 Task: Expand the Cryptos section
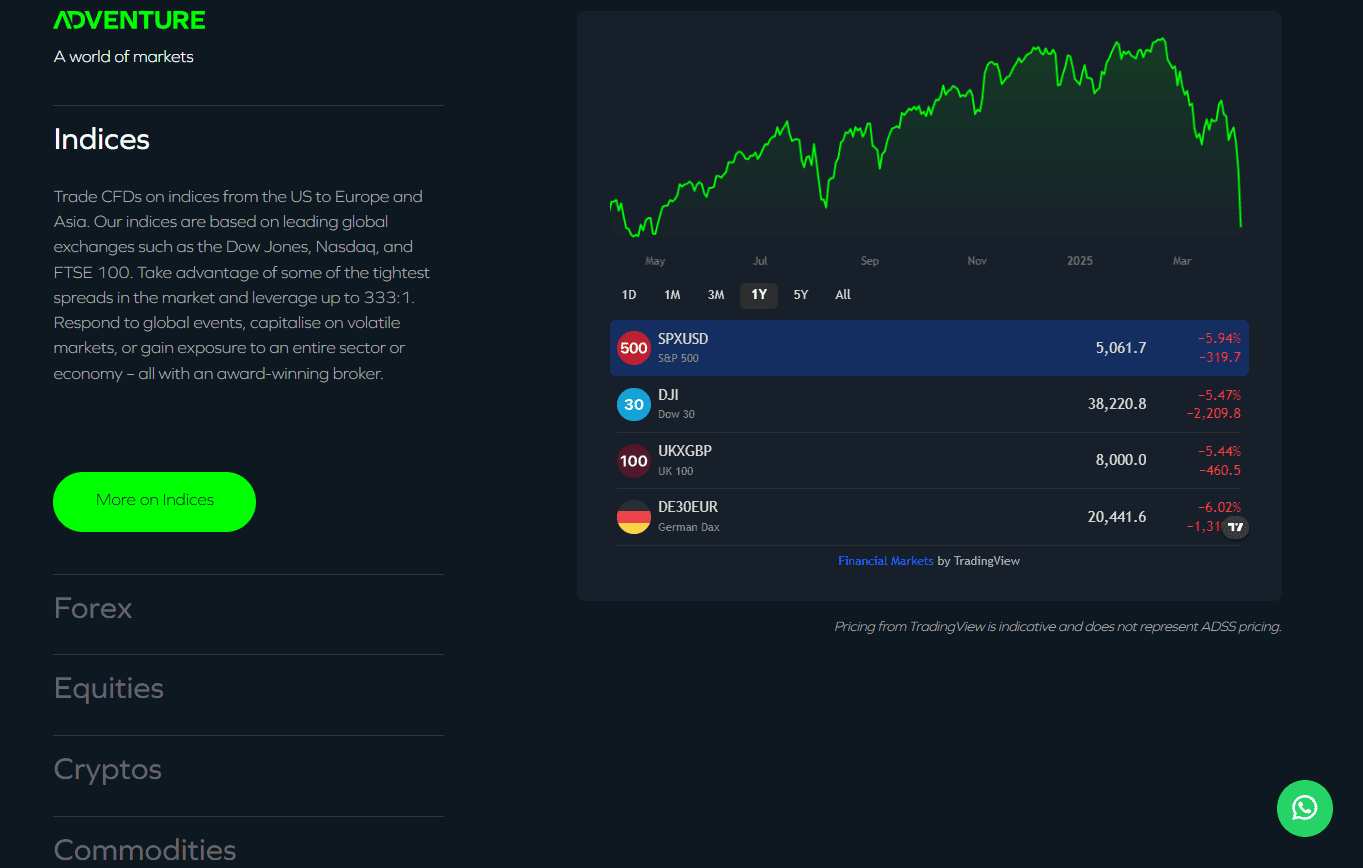click(107, 769)
